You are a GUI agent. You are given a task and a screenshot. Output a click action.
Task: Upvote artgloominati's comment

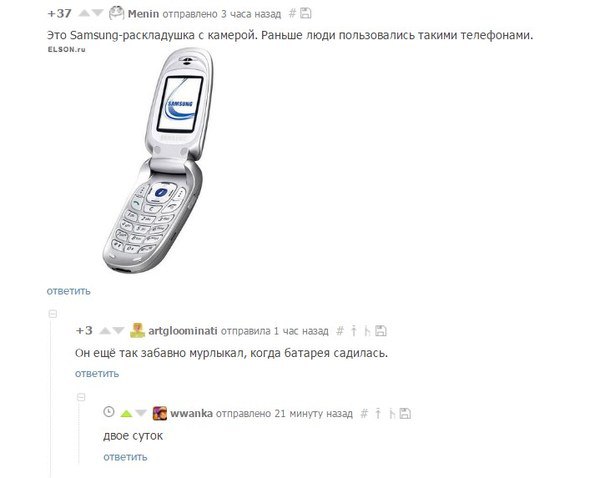pyautogui.click(x=105, y=331)
